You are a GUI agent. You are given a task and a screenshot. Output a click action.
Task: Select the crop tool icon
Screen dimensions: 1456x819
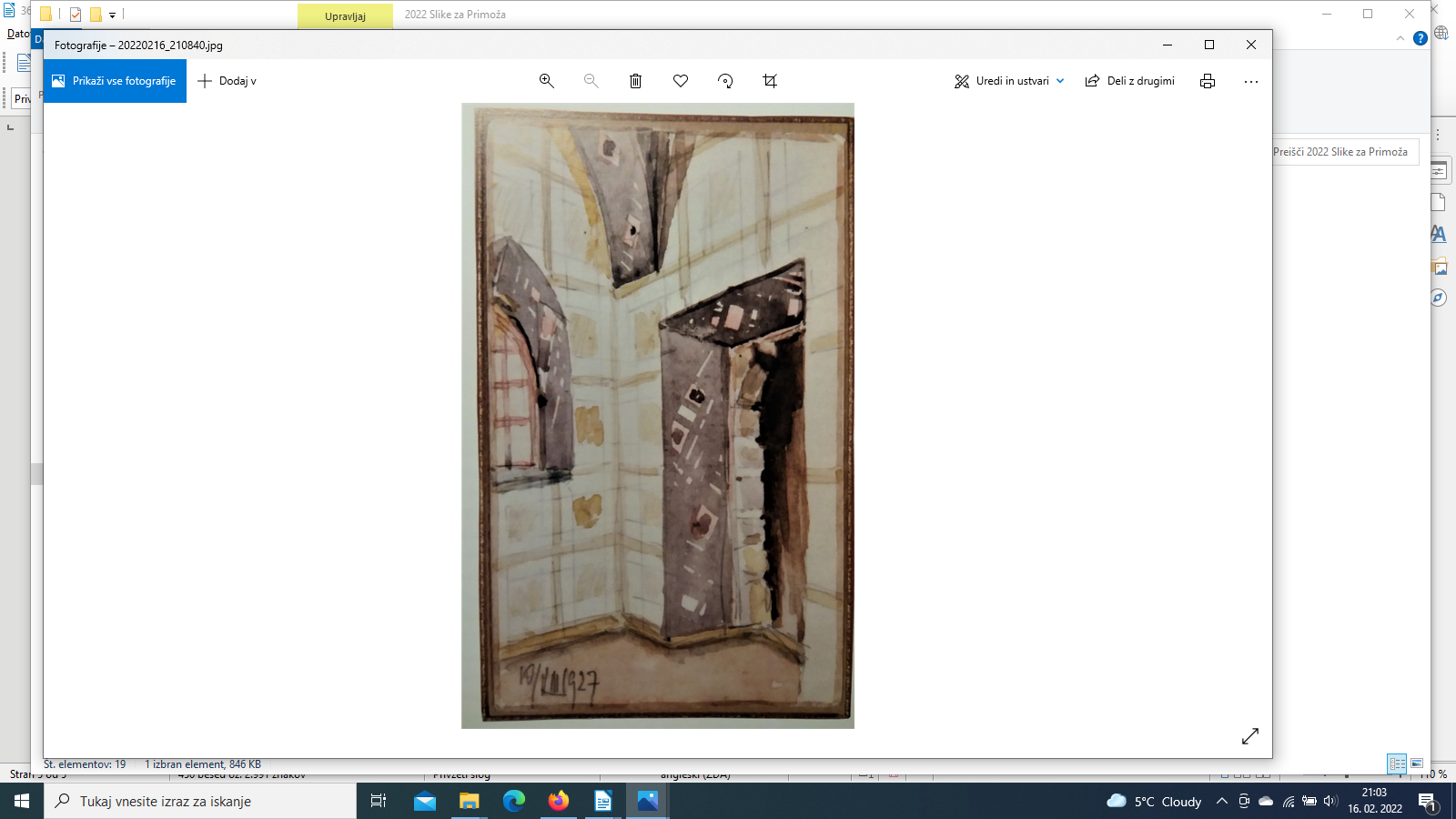click(770, 81)
